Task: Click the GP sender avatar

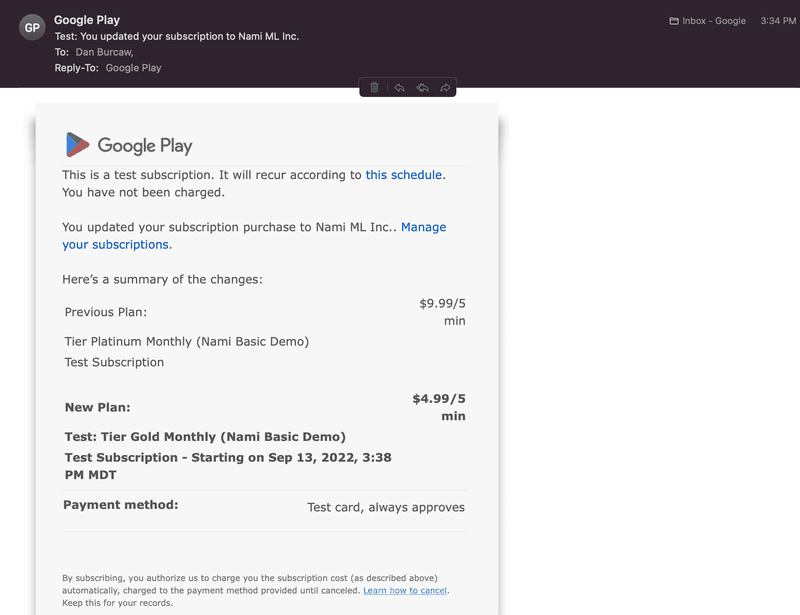Action: pyautogui.click(x=32, y=28)
